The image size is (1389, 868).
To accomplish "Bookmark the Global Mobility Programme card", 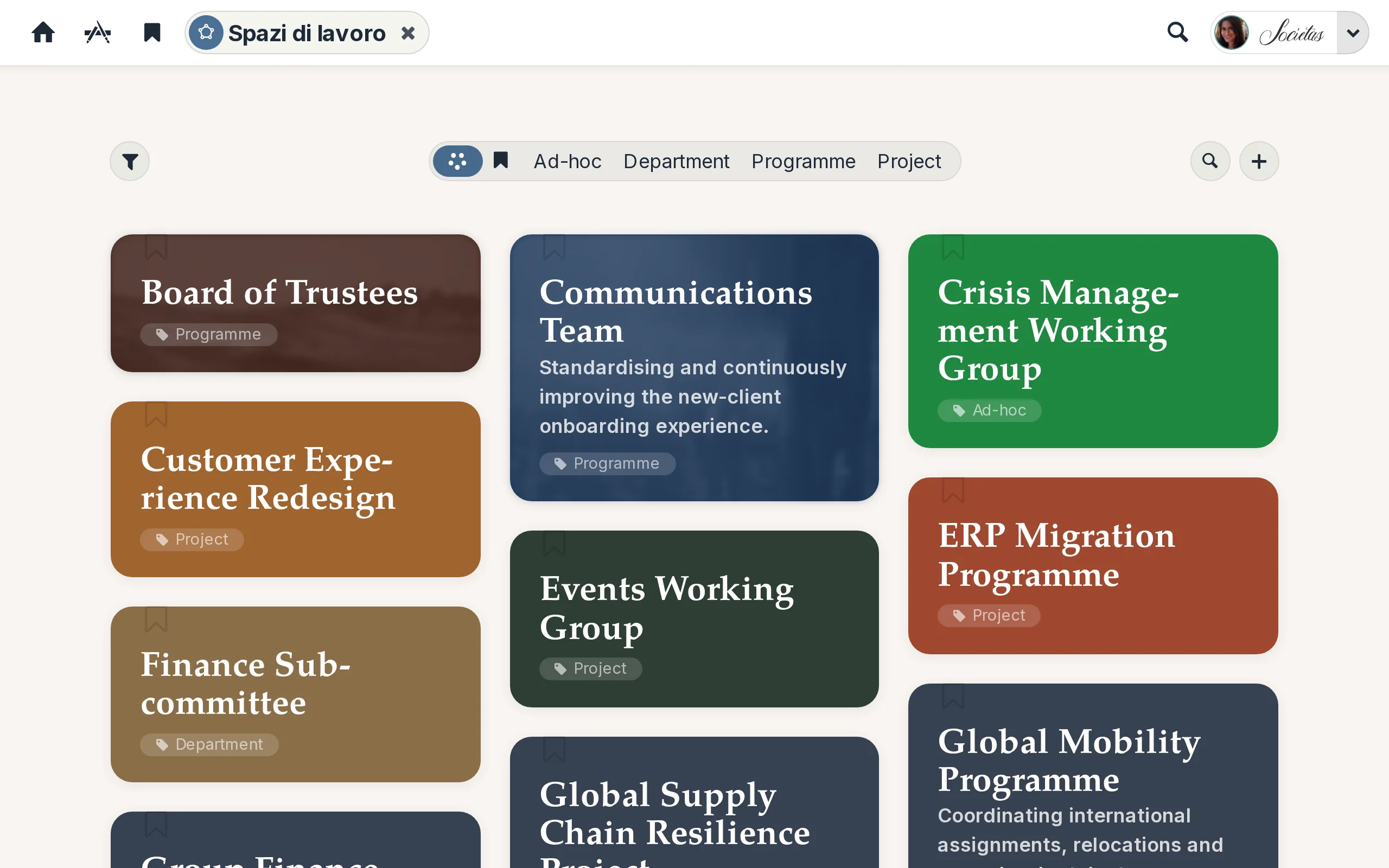I will pos(953,697).
